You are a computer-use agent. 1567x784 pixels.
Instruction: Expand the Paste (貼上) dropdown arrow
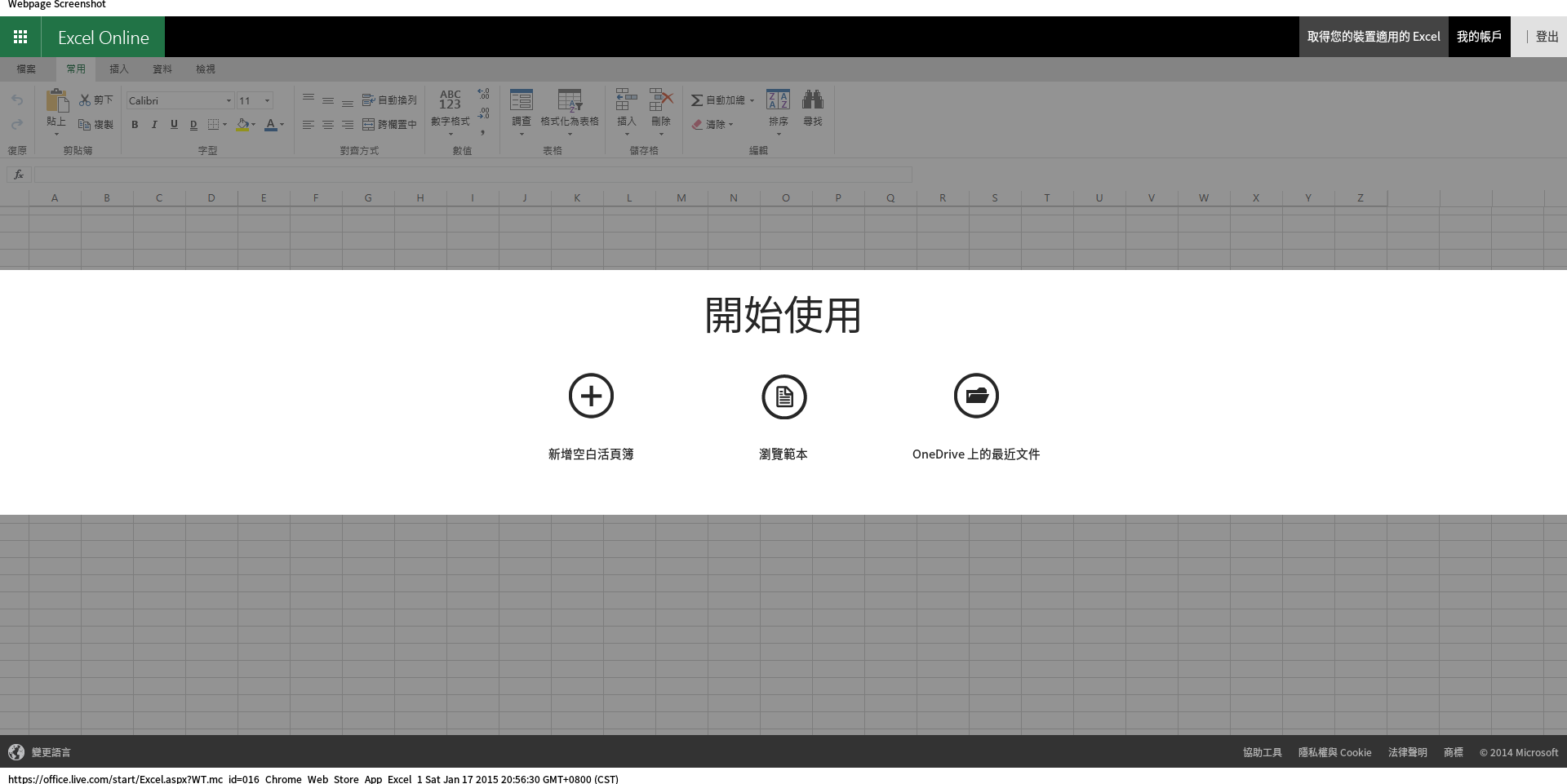pyautogui.click(x=57, y=135)
